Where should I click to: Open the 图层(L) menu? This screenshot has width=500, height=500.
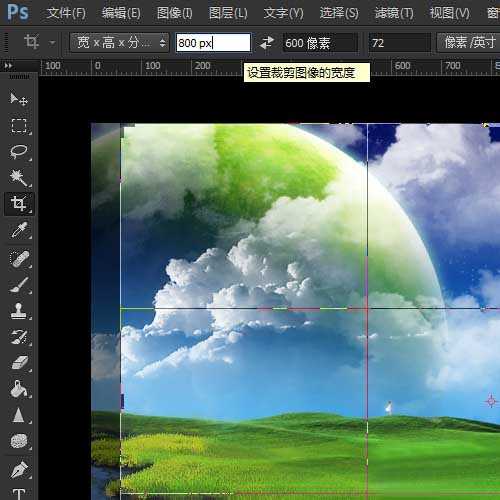(x=228, y=13)
